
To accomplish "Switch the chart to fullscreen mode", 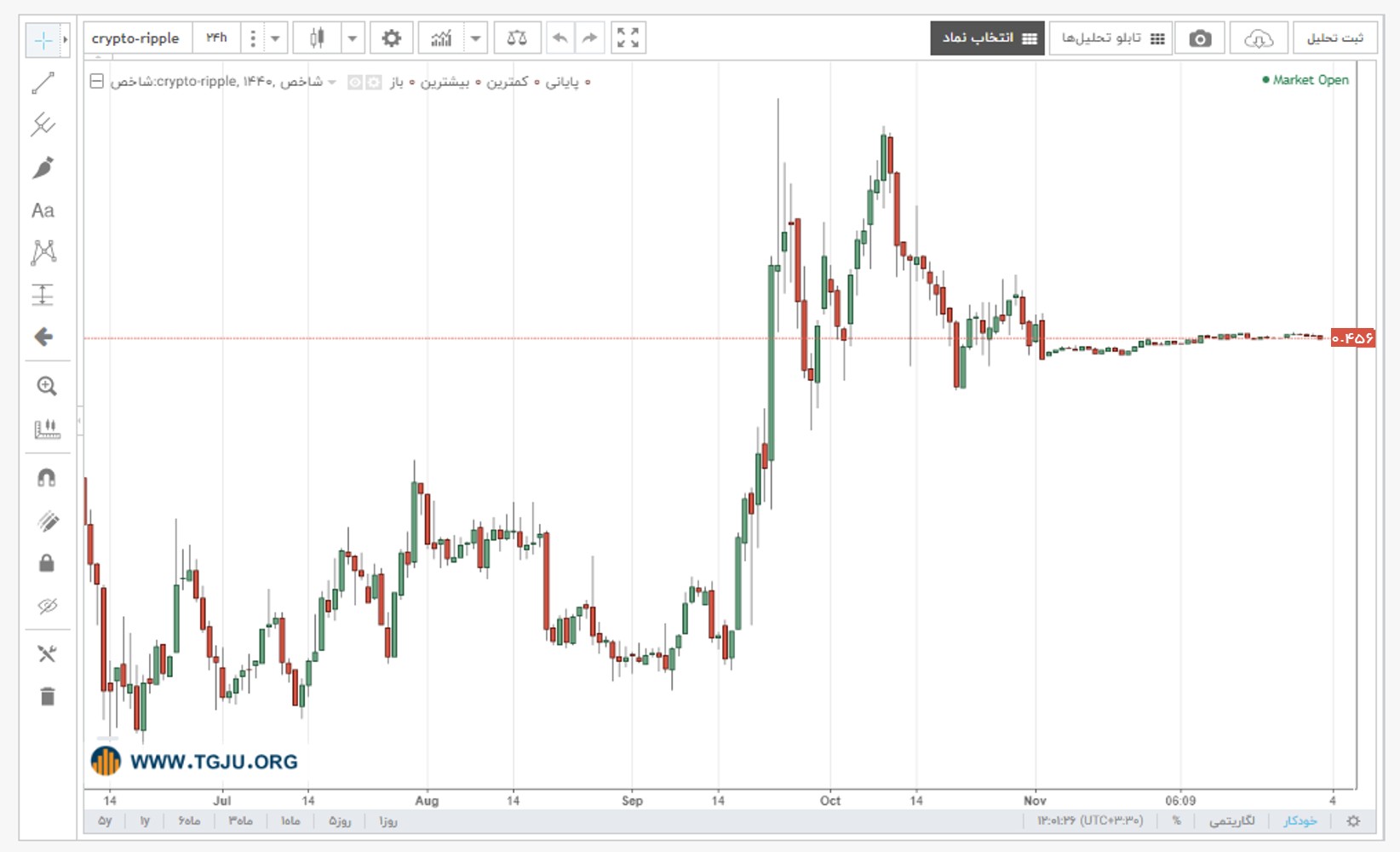I will 628,38.
